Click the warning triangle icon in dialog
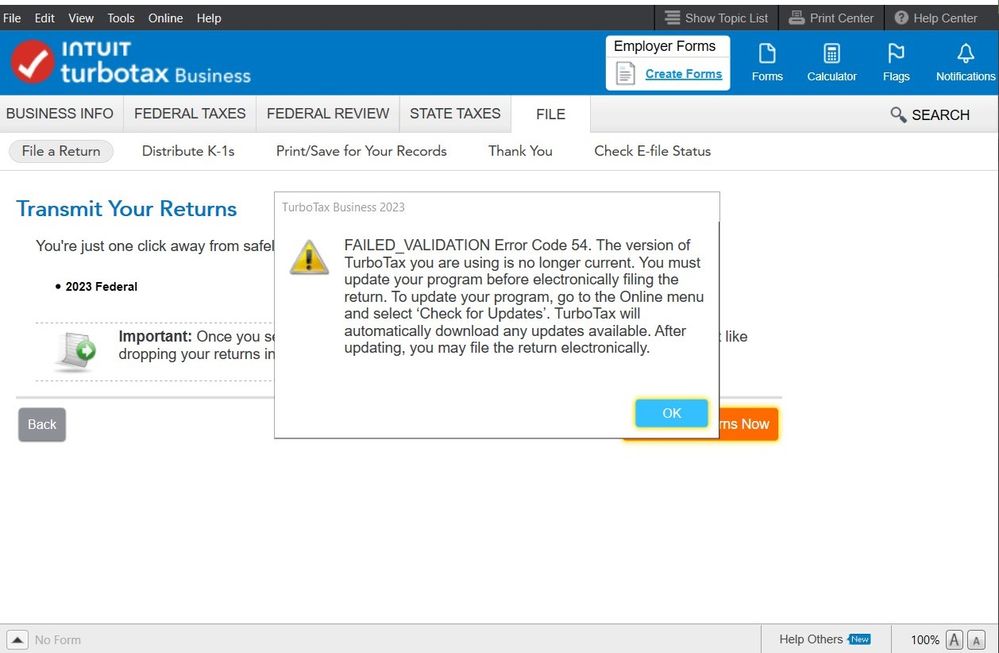The width and height of the screenshot is (999, 653). coord(309,257)
